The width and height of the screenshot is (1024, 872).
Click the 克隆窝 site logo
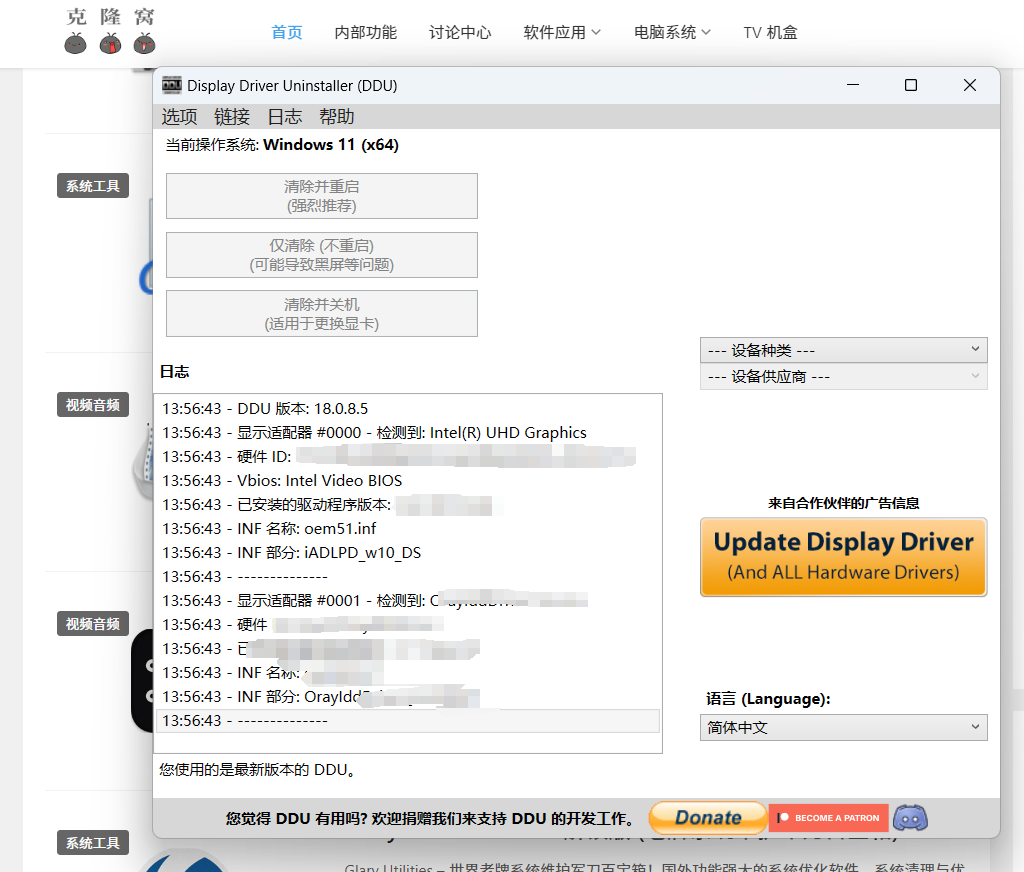pyautogui.click(x=110, y=31)
